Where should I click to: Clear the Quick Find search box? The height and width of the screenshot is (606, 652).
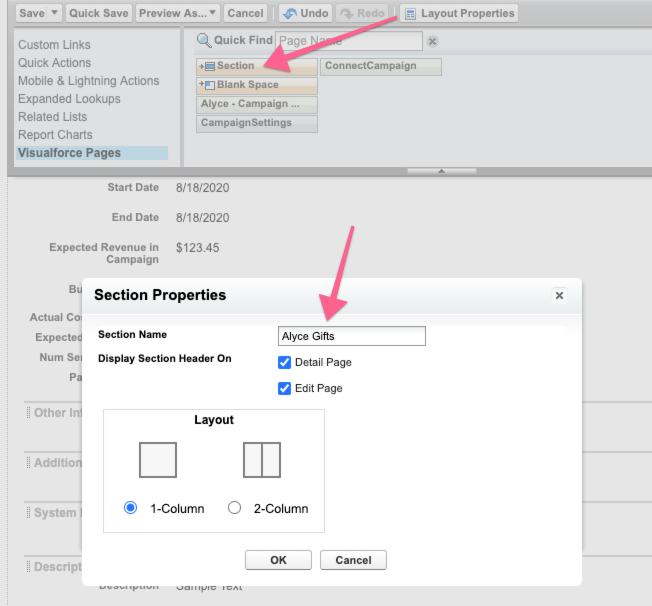pos(432,41)
